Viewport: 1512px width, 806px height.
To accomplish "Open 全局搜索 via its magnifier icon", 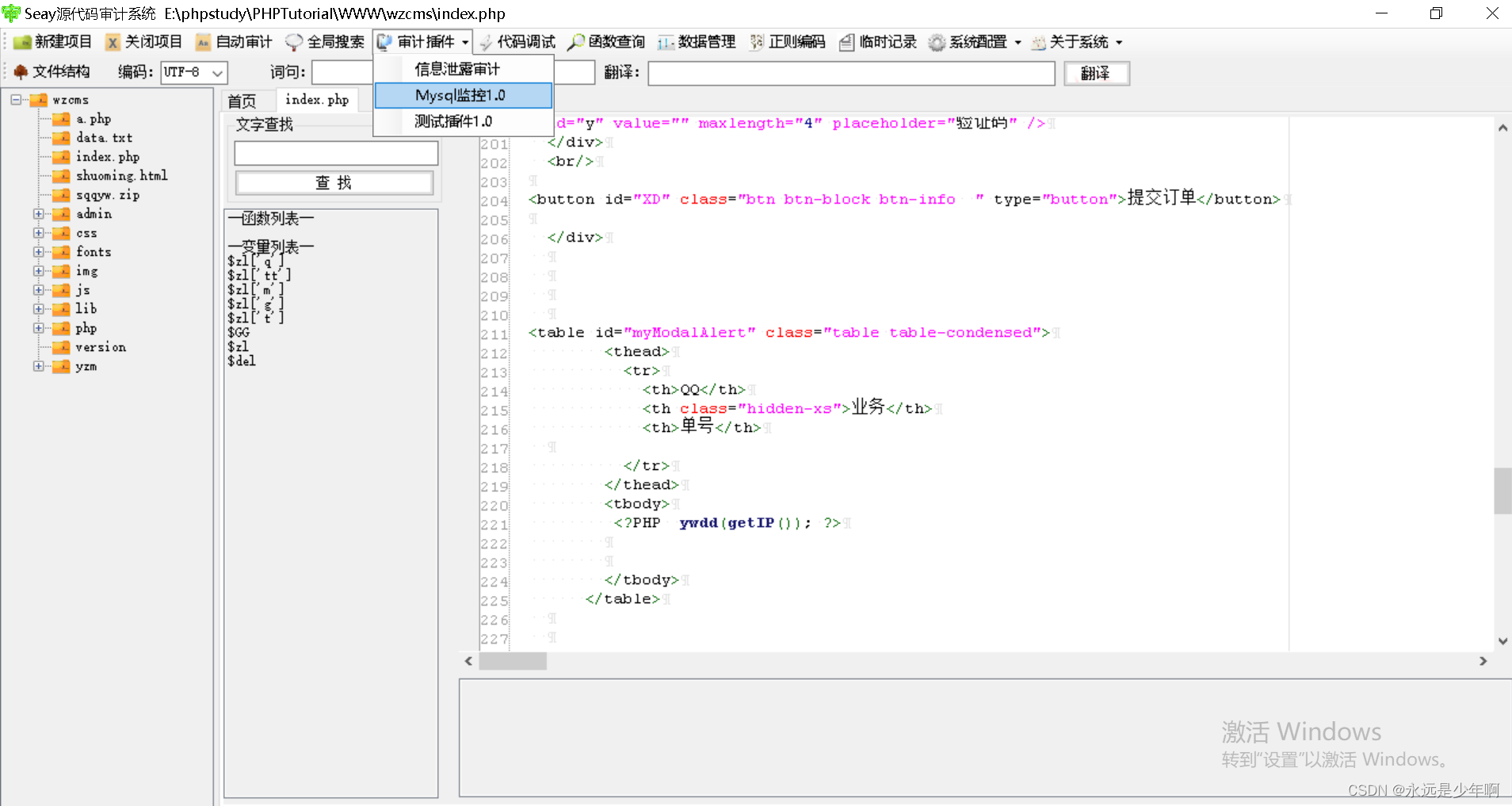I will tap(294, 42).
